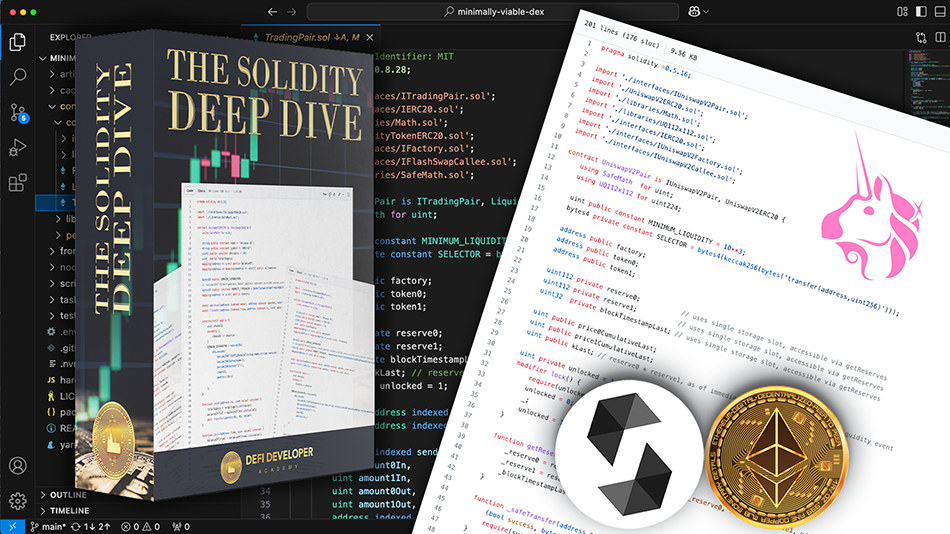Open the Extensions view
This screenshot has height=534, width=950.
click(18, 182)
